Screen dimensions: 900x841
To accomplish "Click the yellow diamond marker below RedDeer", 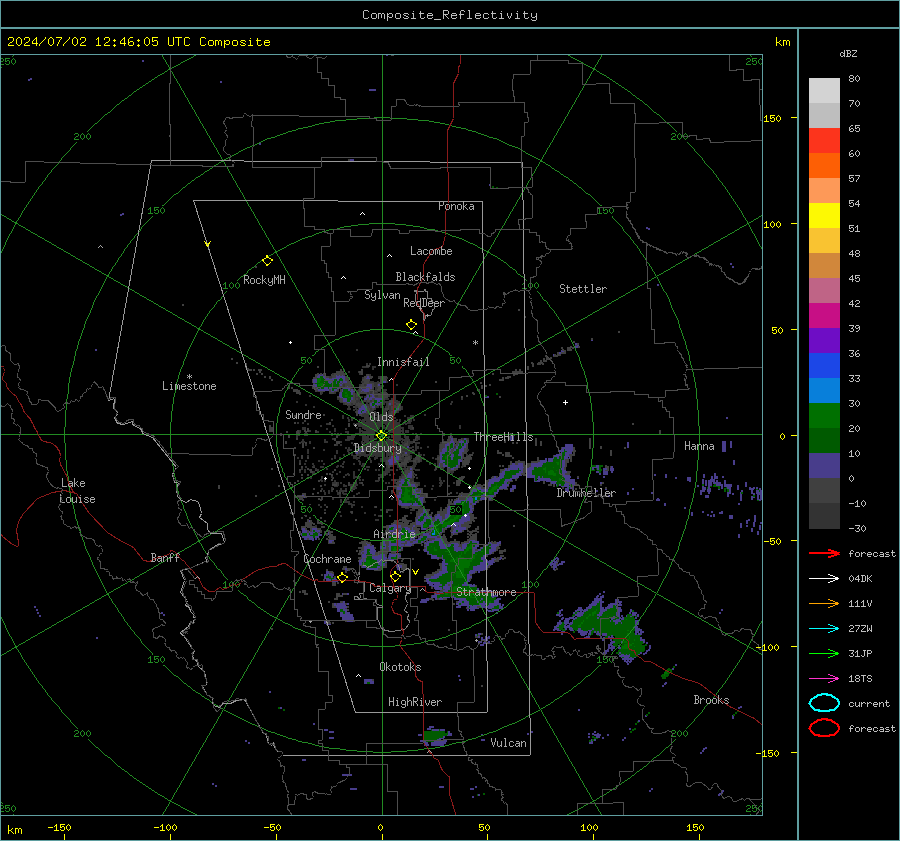I will point(411,325).
